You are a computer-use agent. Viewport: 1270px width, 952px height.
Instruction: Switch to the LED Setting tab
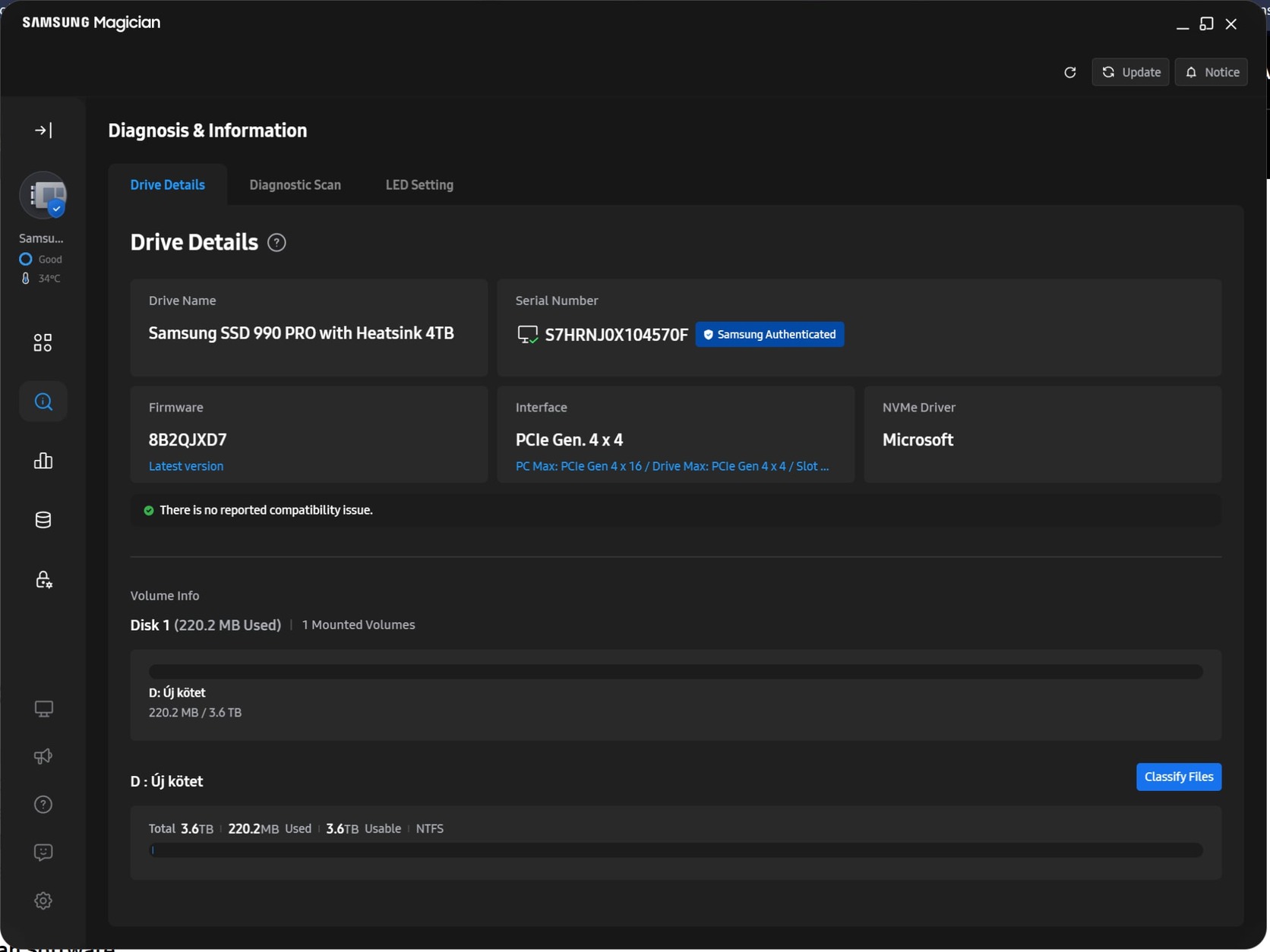tap(419, 185)
